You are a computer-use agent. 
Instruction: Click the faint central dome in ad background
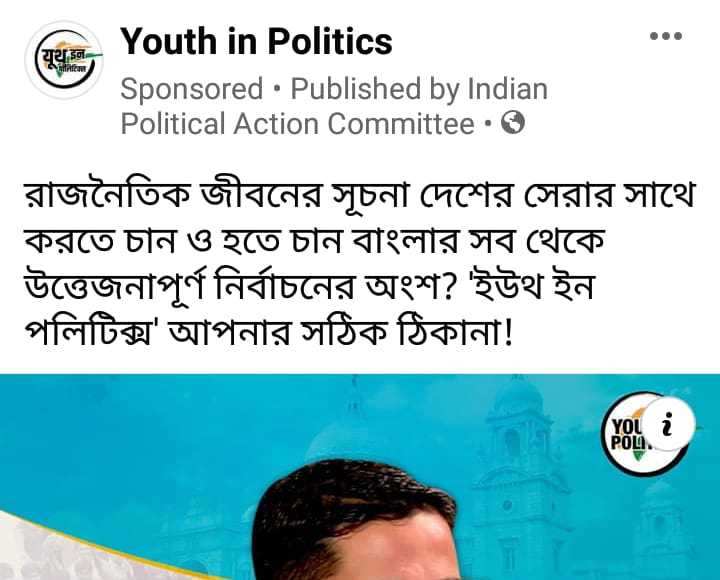(x=347, y=427)
